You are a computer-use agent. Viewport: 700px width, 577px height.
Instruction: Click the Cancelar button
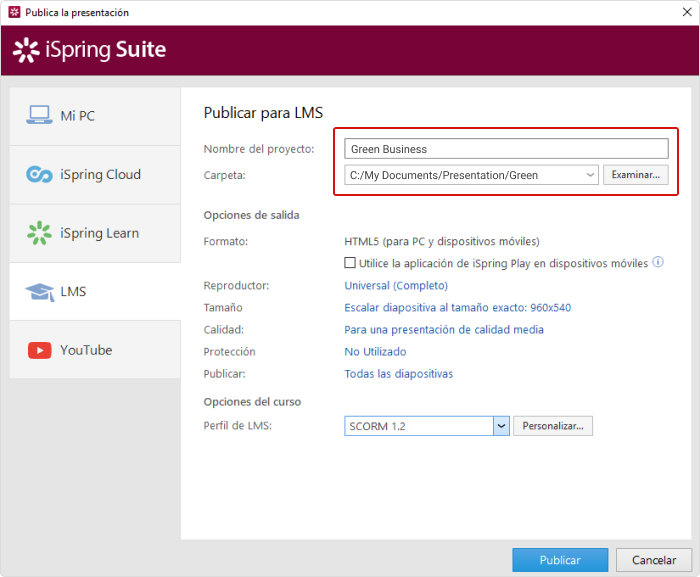(x=654, y=560)
